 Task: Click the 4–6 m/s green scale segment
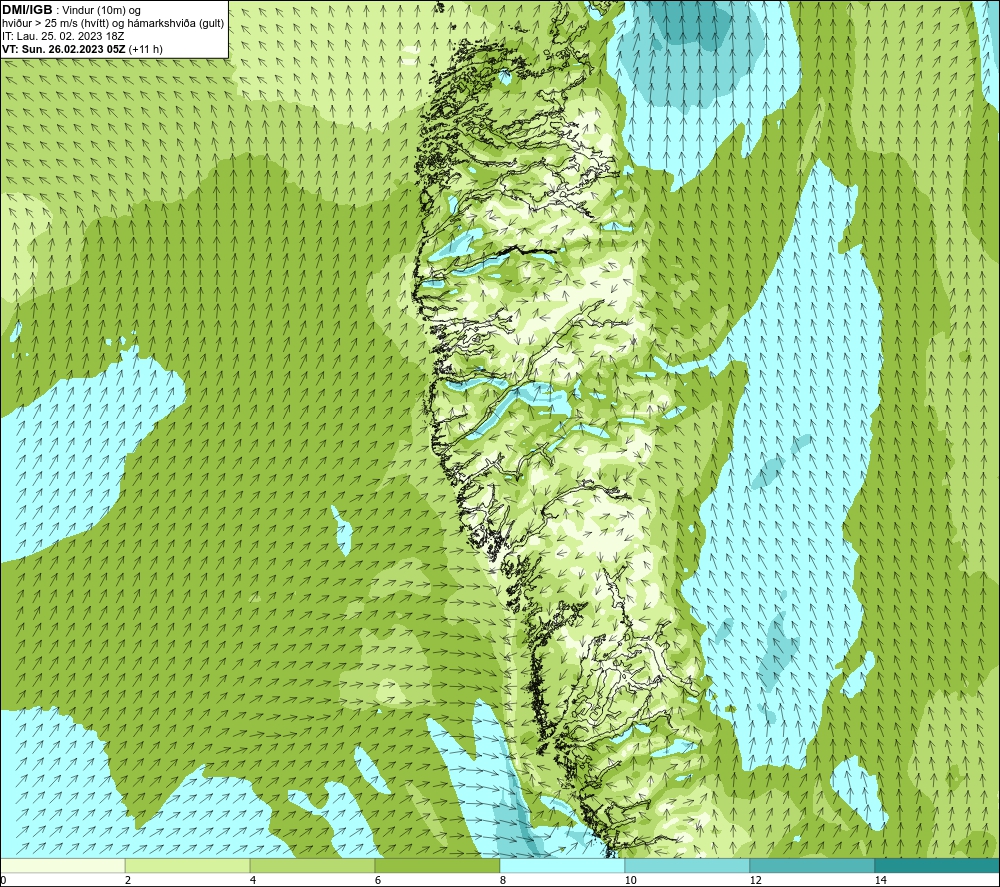312,865
